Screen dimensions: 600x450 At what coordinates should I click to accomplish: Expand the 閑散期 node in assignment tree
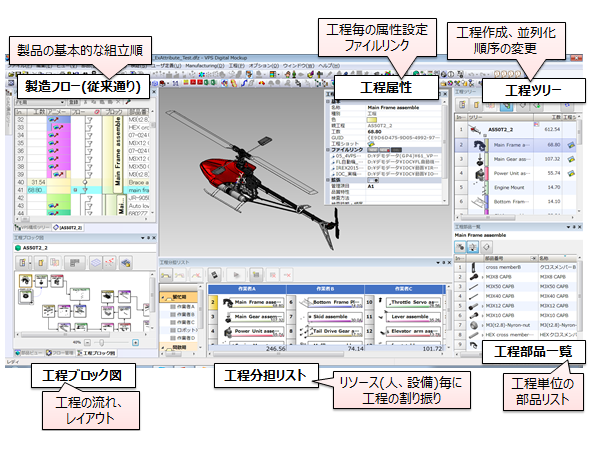[163, 347]
